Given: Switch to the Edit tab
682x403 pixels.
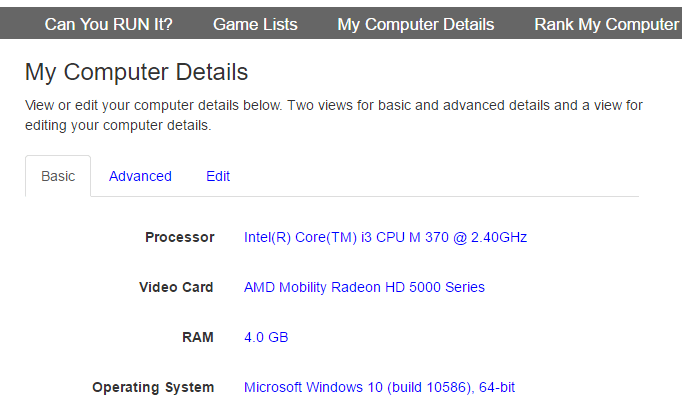Looking at the screenshot, I should [218, 176].
